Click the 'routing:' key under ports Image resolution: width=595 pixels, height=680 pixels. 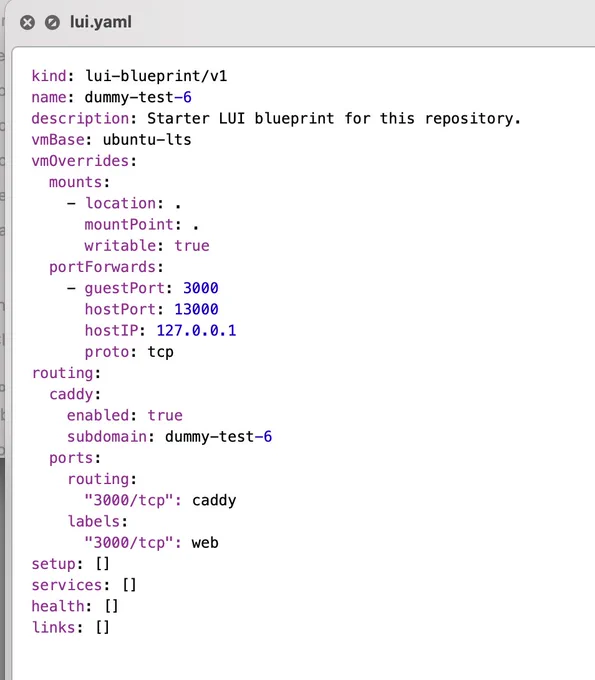click(x=102, y=479)
